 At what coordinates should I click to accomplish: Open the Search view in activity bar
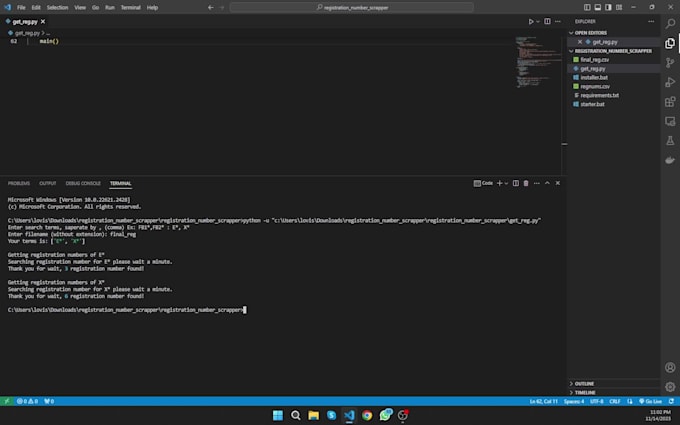click(670, 23)
